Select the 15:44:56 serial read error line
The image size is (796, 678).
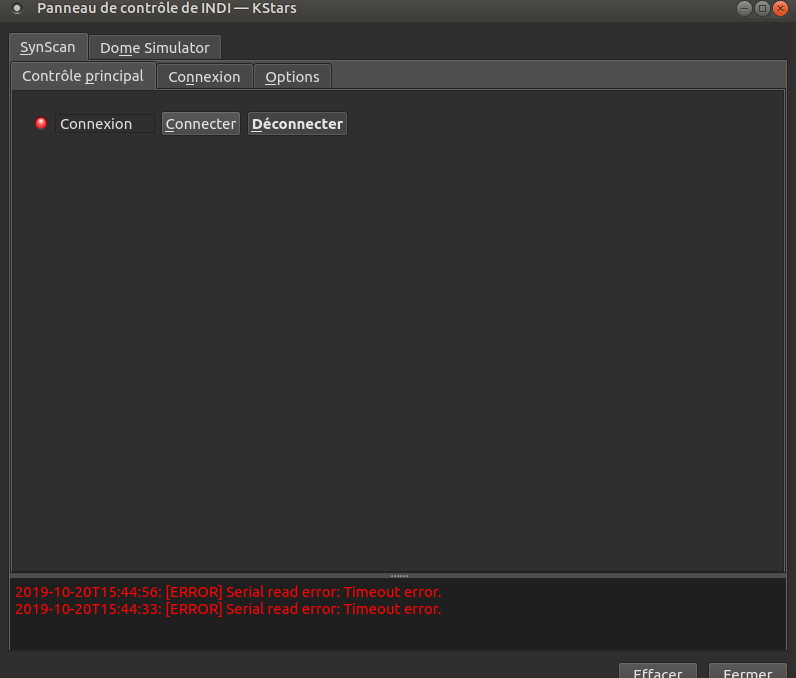tap(228, 592)
